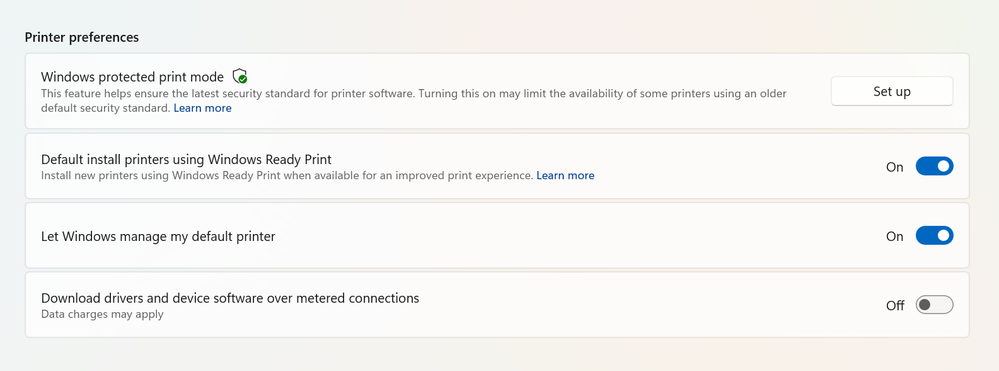Click the gray knob of the metered toggle
999x371 pixels.
[x=925, y=305]
